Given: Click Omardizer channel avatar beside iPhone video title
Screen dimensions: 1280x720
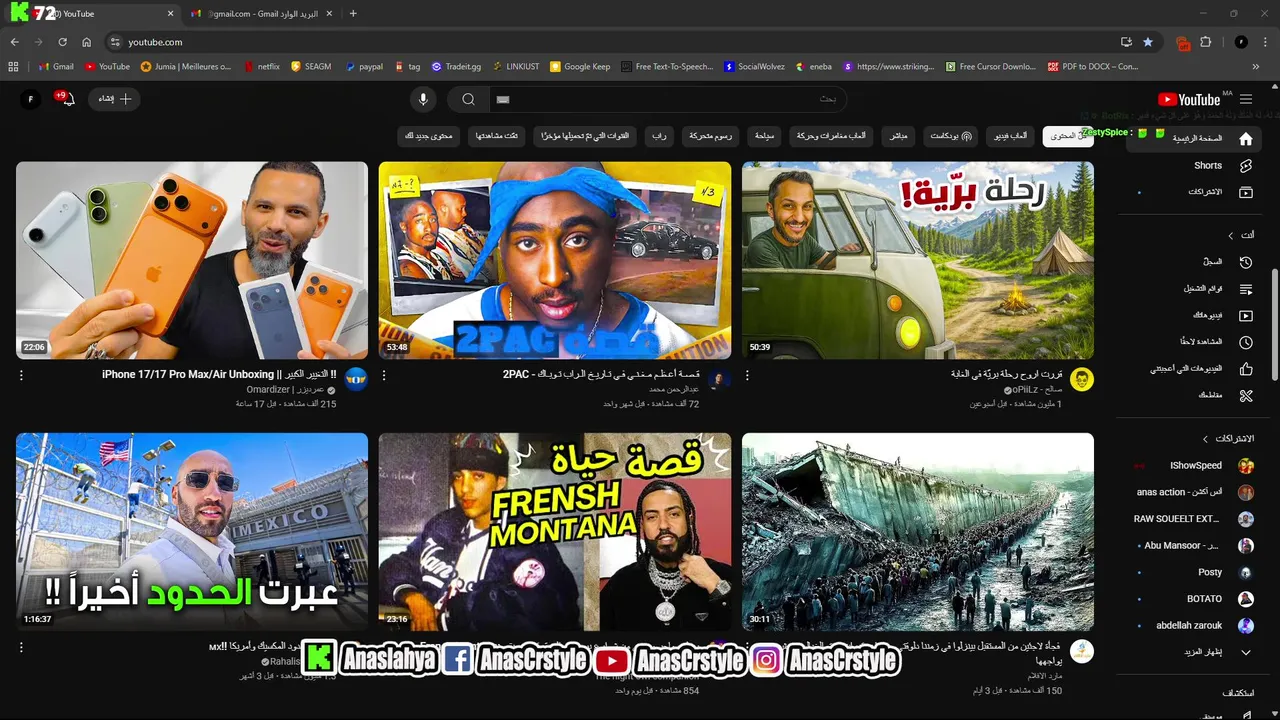Looking at the screenshot, I should click(356, 379).
